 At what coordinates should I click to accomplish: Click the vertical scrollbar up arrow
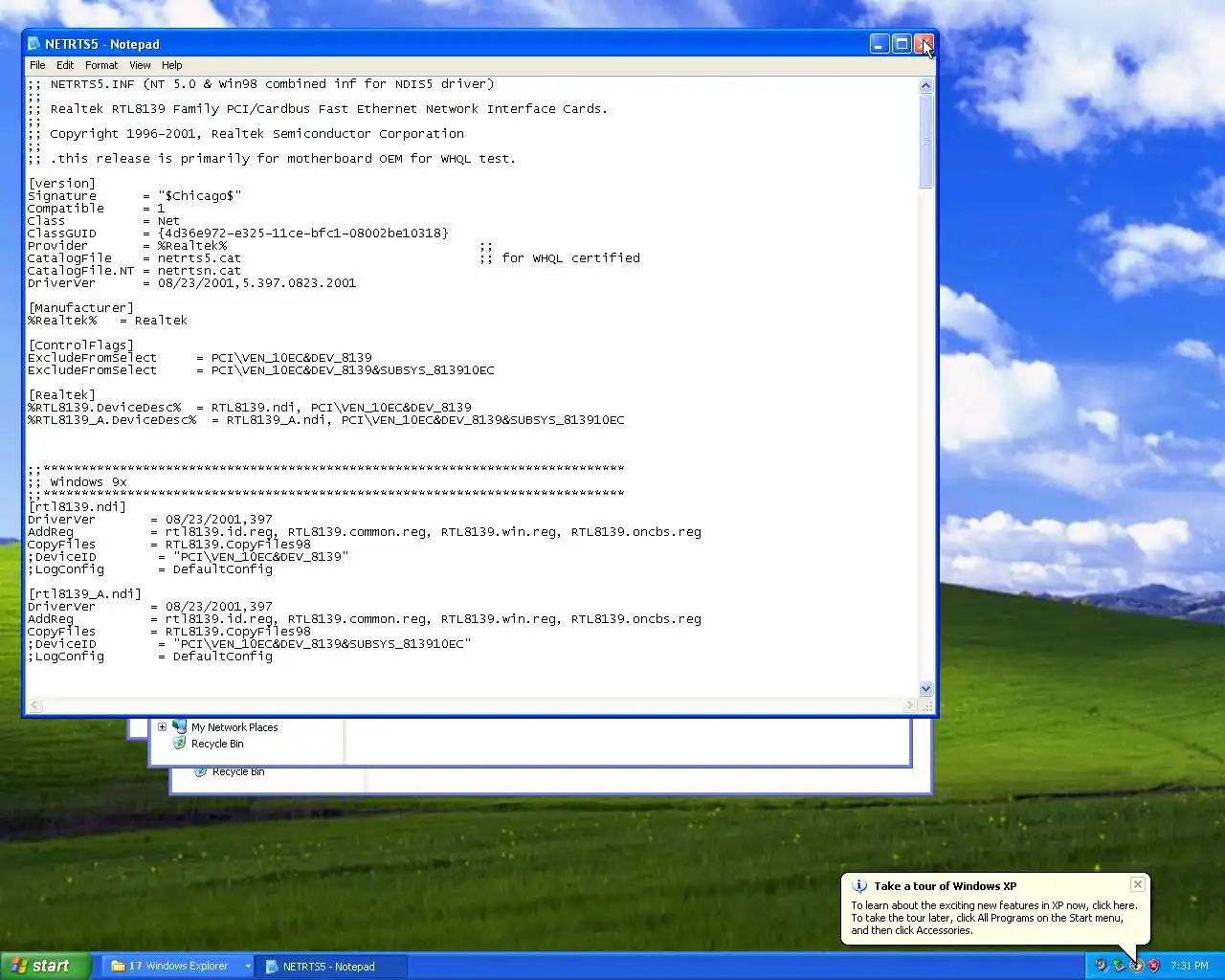coord(925,85)
